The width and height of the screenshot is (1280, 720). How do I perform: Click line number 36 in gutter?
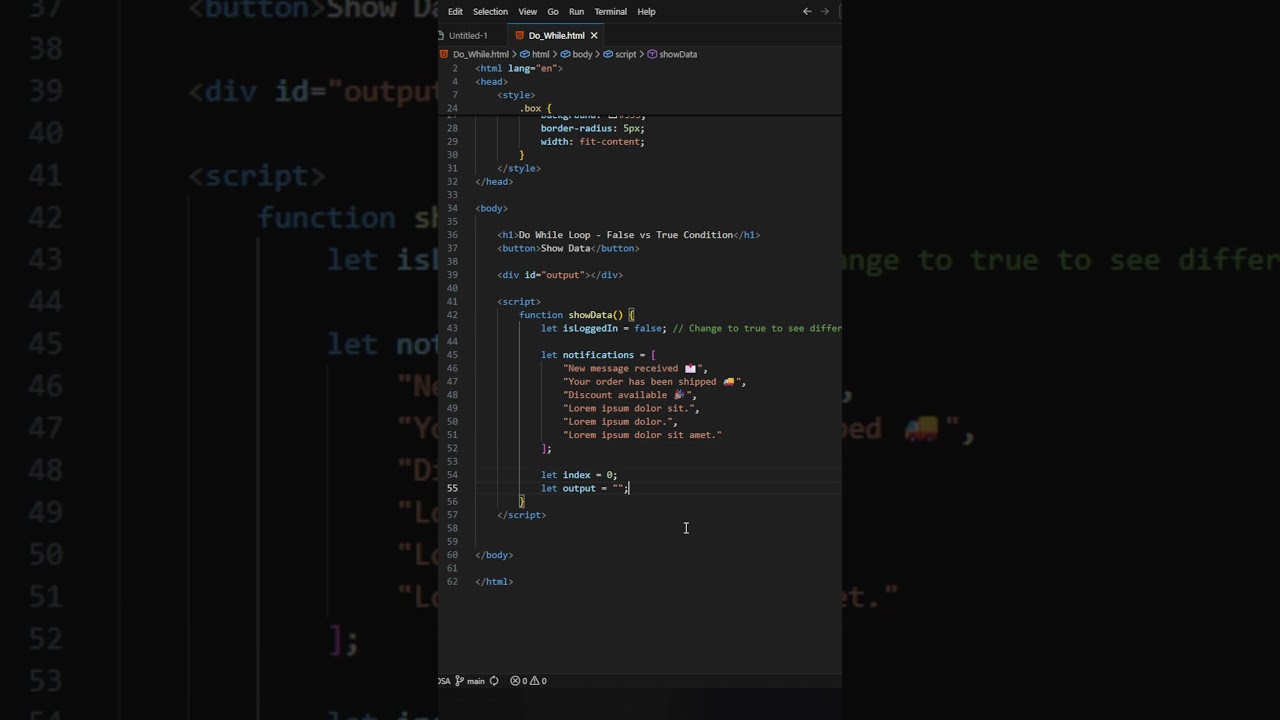click(x=453, y=235)
